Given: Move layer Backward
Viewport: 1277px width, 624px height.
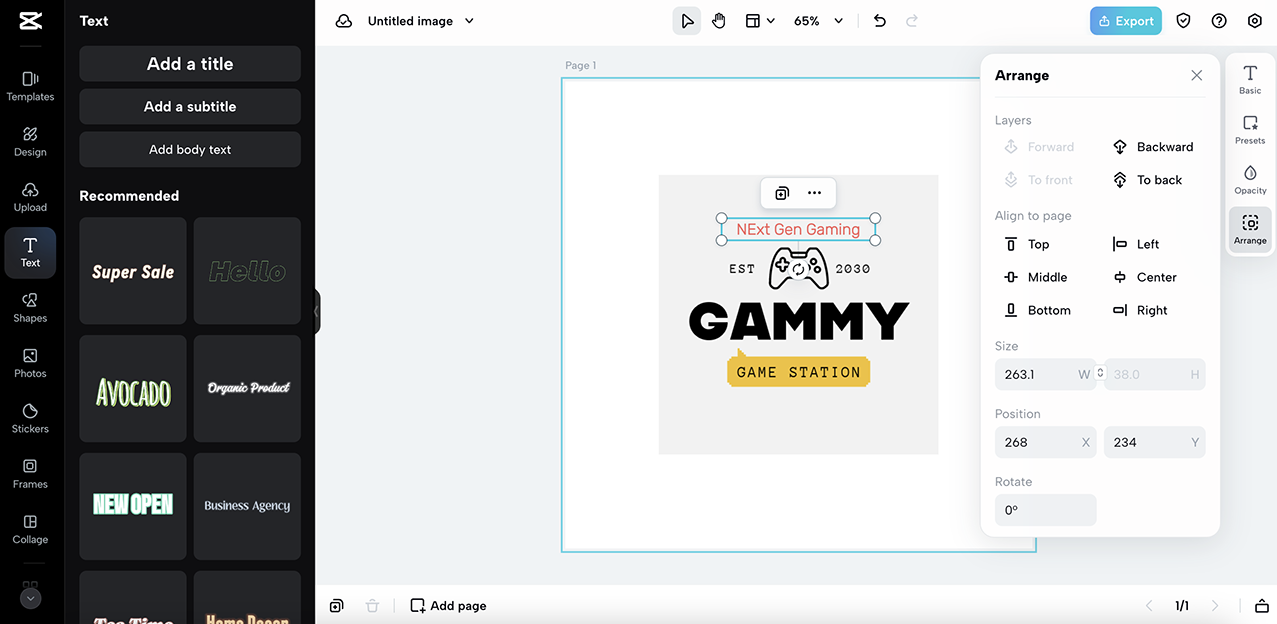Looking at the screenshot, I should click(x=1154, y=147).
